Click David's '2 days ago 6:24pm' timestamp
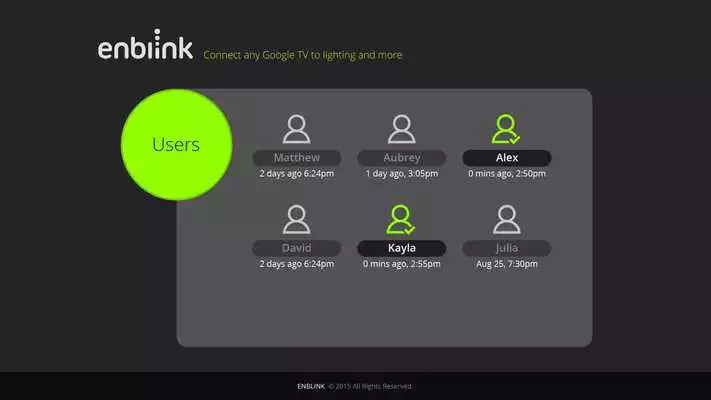Screen dimensions: 711x400 [297, 264]
